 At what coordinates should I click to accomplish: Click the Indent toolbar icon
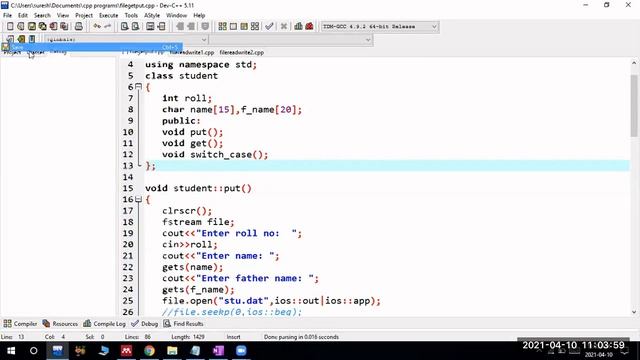click(180, 27)
